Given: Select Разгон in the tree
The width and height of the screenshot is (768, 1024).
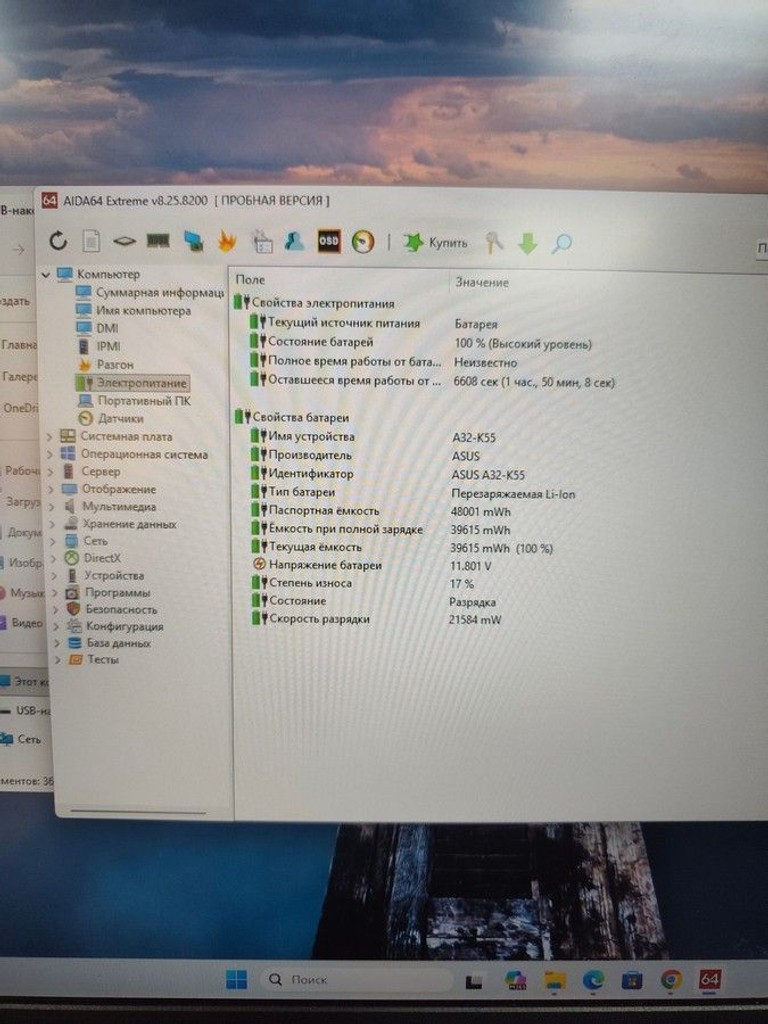Looking at the screenshot, I should [x=106, y=364].
